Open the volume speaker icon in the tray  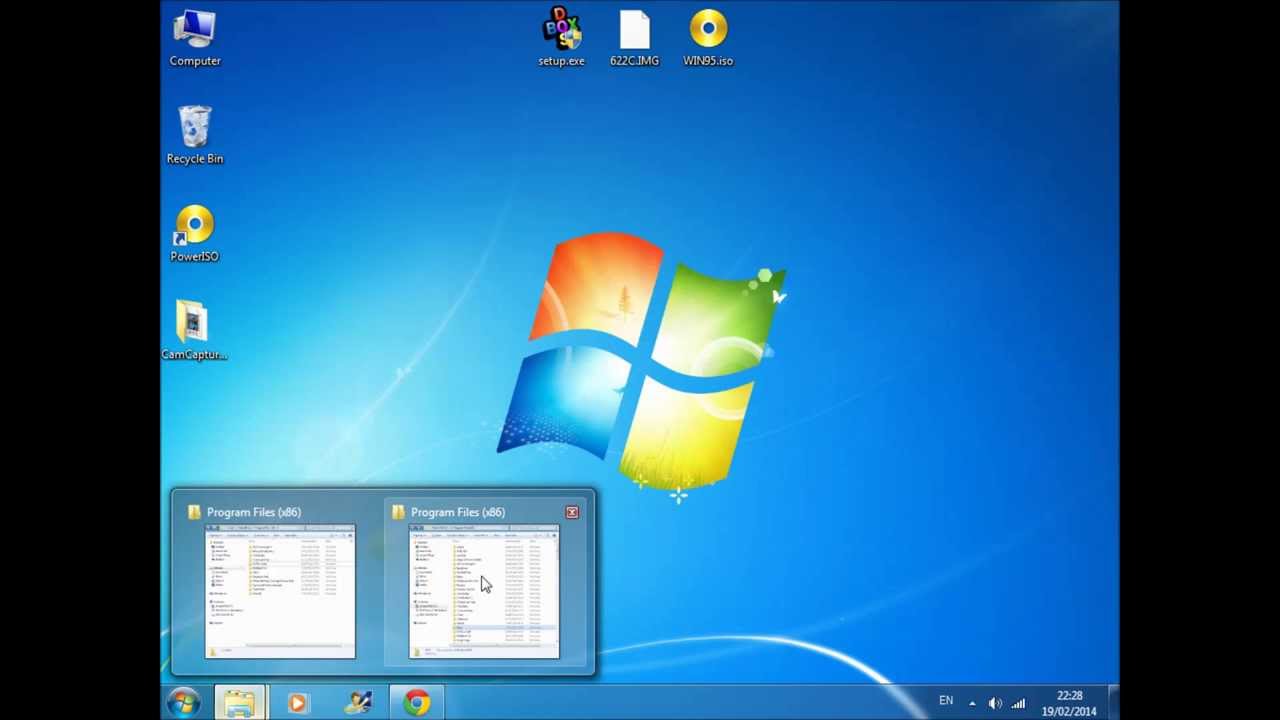tap(995, 703)
